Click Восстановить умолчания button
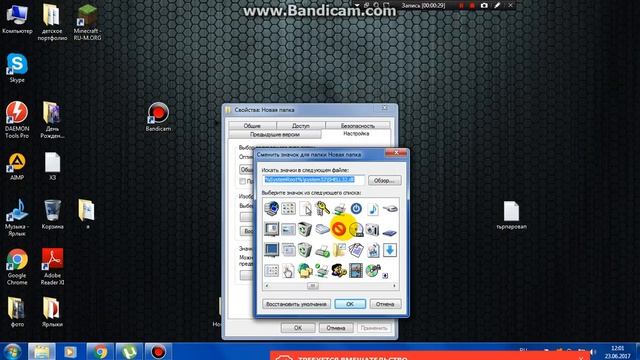Image resolution: width=640 pixels, height=360 pixels. [296, 304]
